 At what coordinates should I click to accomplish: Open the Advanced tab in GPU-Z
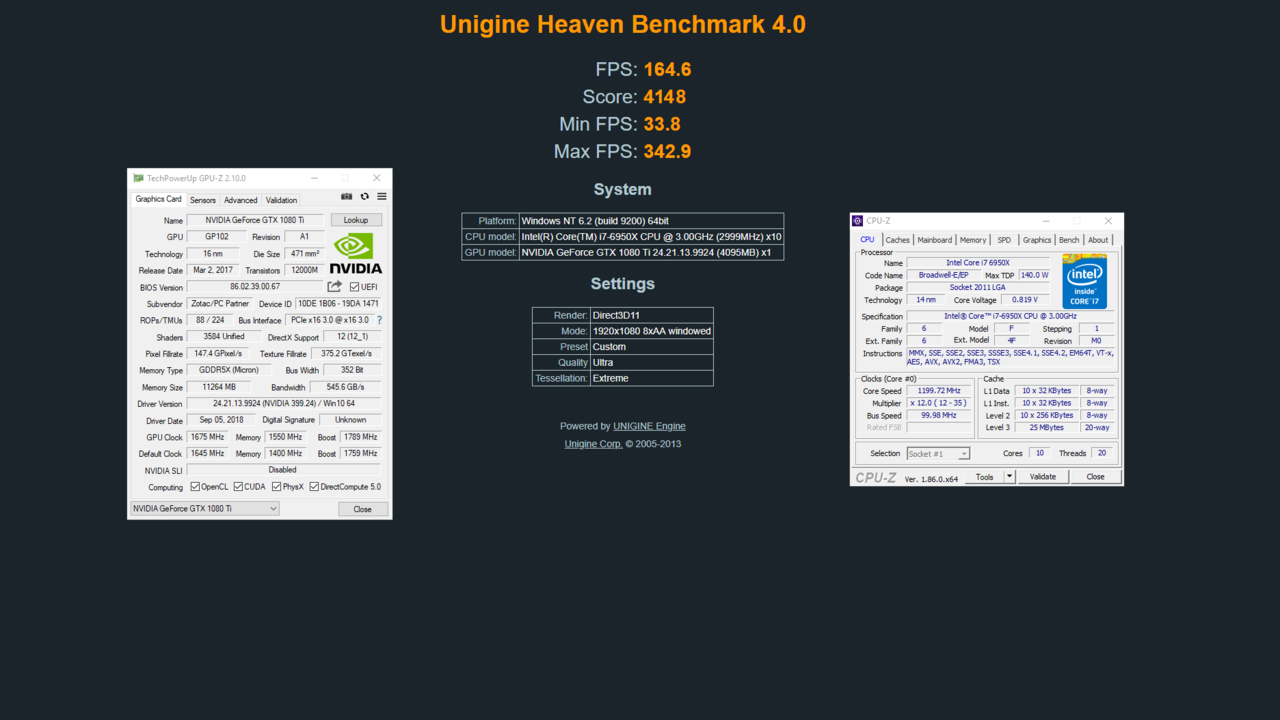[x=241, y=200]
